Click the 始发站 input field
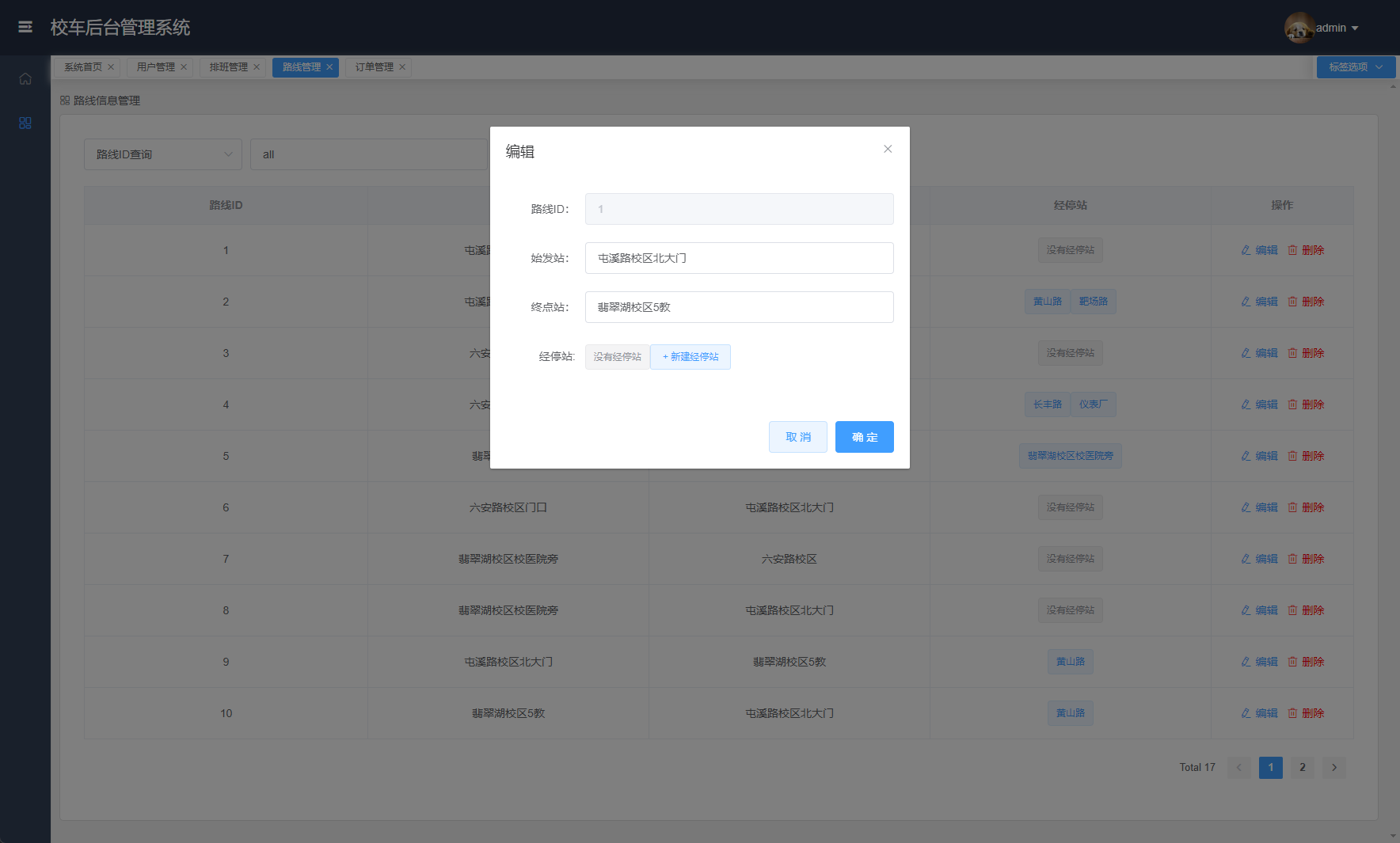This screenshot has width=1400, height=843. [x=739, y=258]
